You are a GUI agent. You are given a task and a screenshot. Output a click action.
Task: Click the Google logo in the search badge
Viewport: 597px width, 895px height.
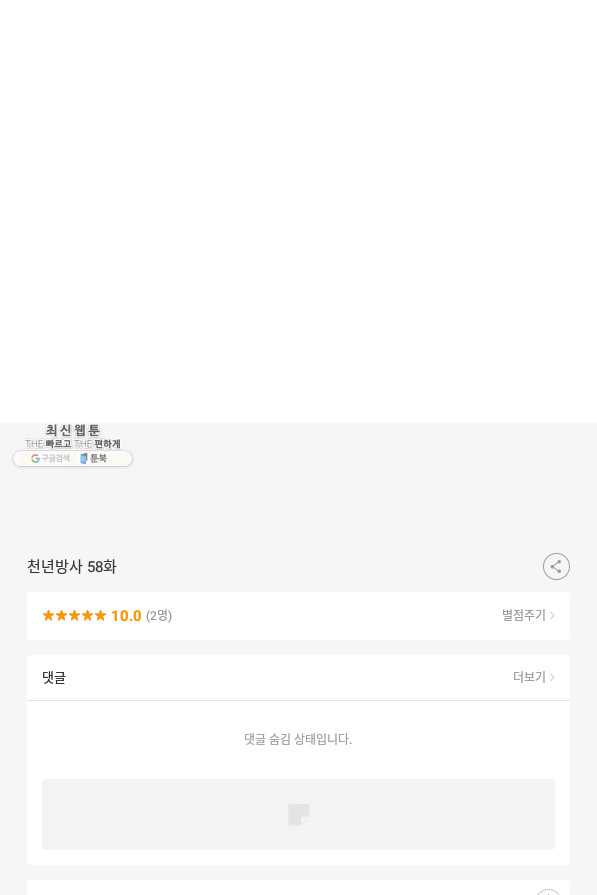coord(35,458)
